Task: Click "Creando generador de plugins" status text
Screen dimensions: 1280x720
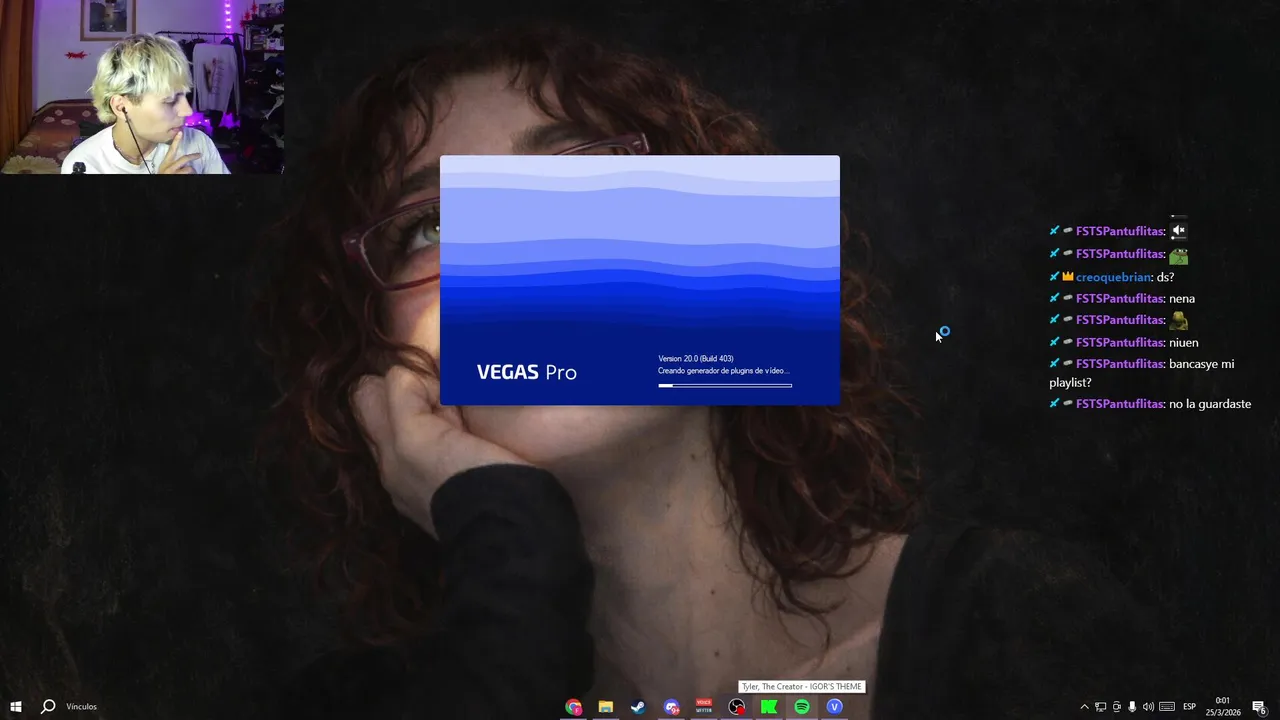Action: coord(724,371)
